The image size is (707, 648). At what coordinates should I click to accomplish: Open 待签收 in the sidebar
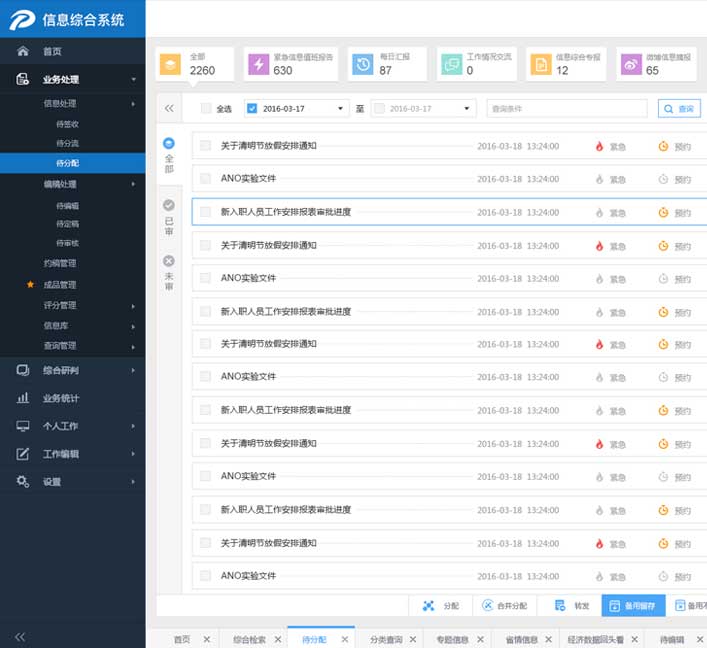pyautogui.click(x=68, y=124)
